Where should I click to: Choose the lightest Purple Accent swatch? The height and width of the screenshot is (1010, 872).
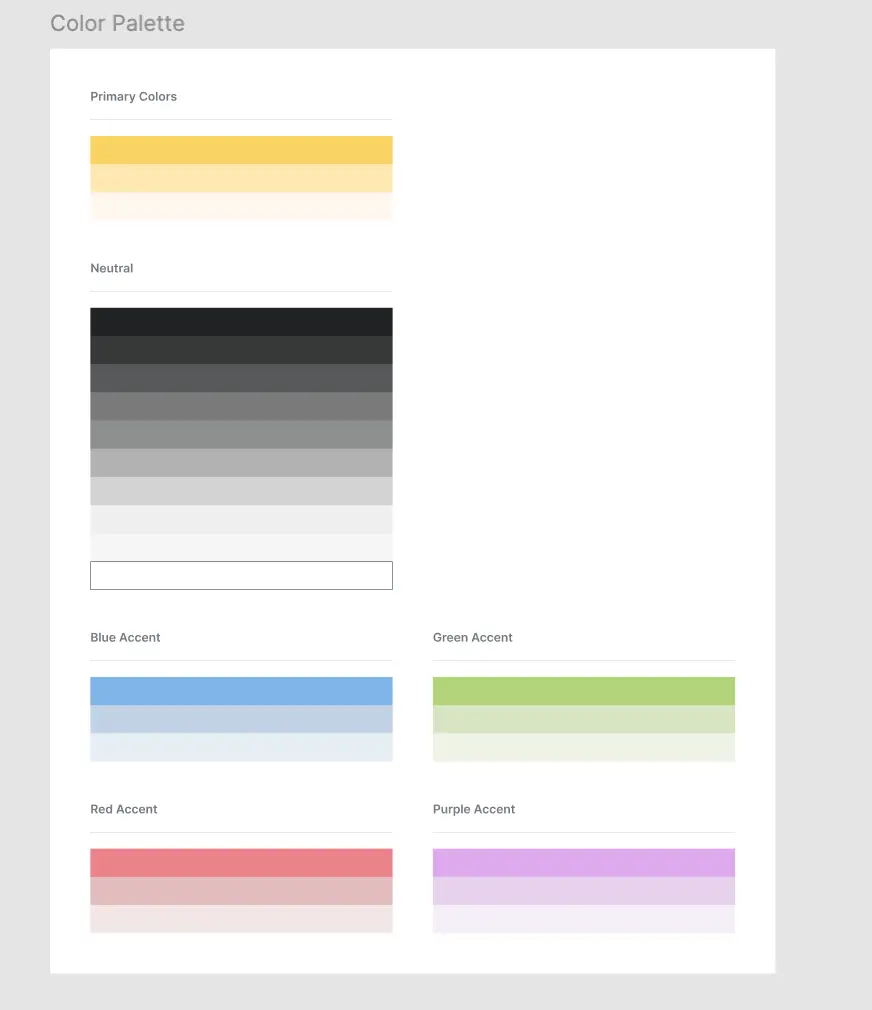[583, 919]
